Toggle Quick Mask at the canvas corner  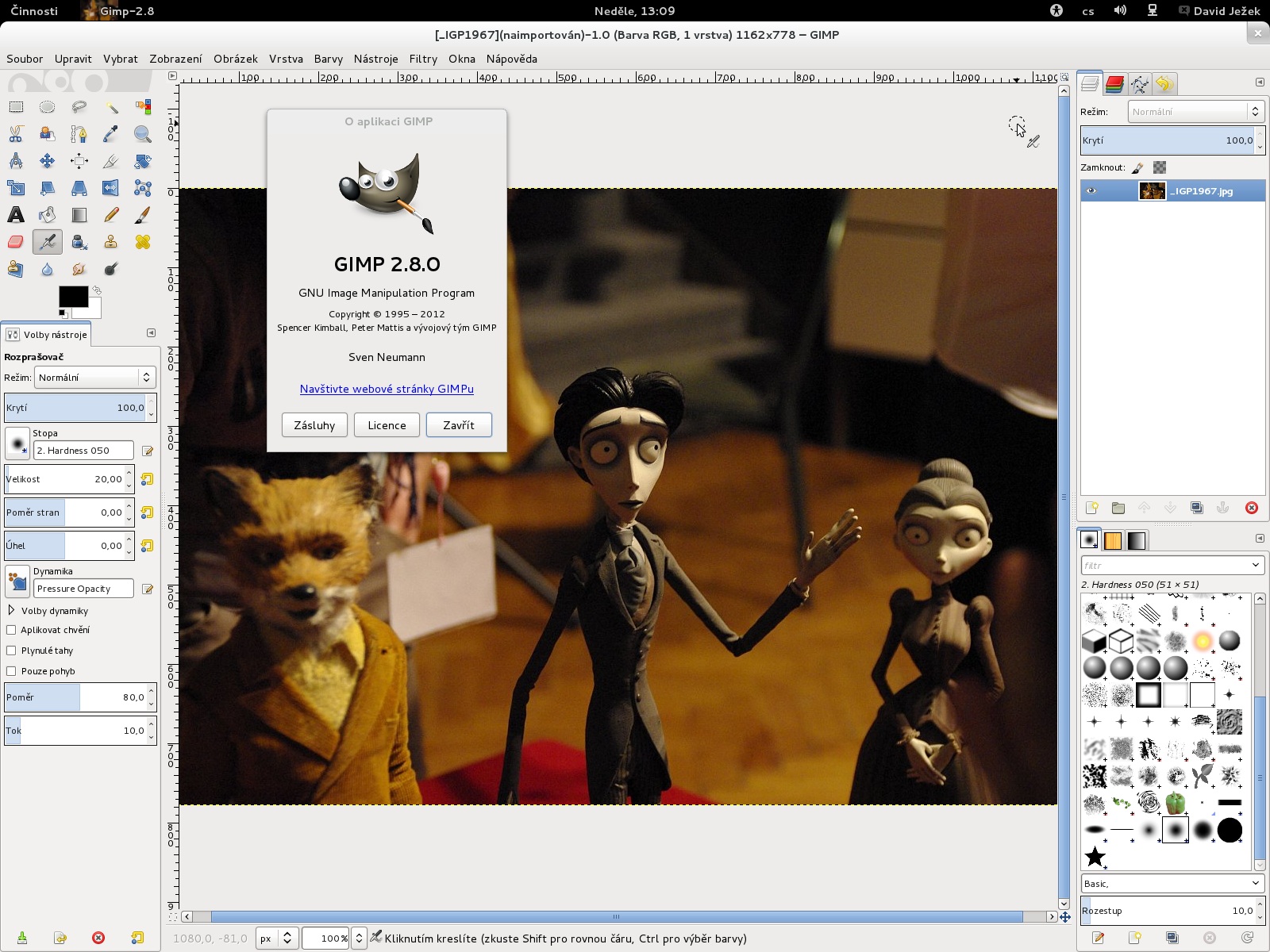173,916
